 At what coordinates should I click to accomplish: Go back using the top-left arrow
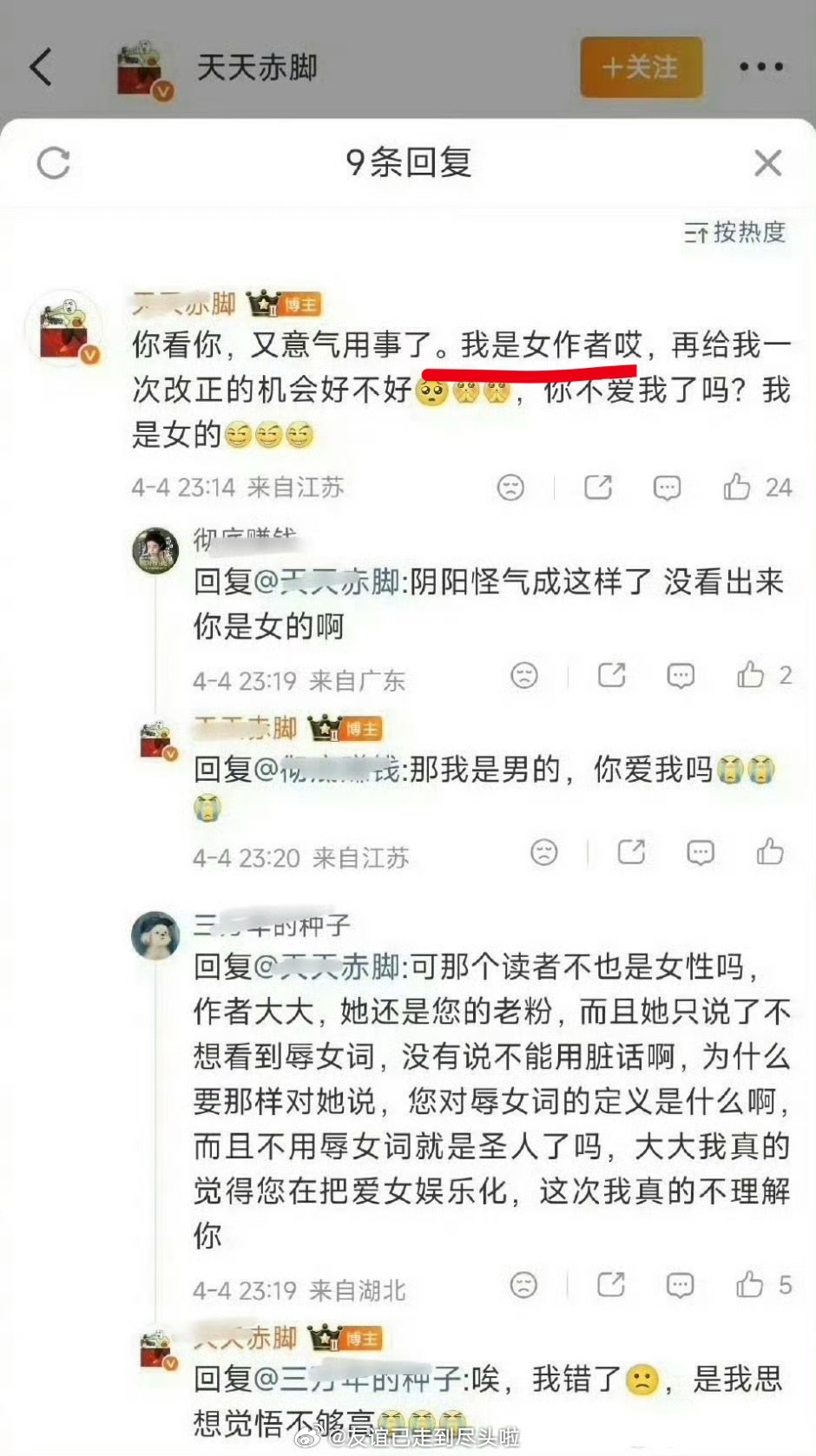41,67
